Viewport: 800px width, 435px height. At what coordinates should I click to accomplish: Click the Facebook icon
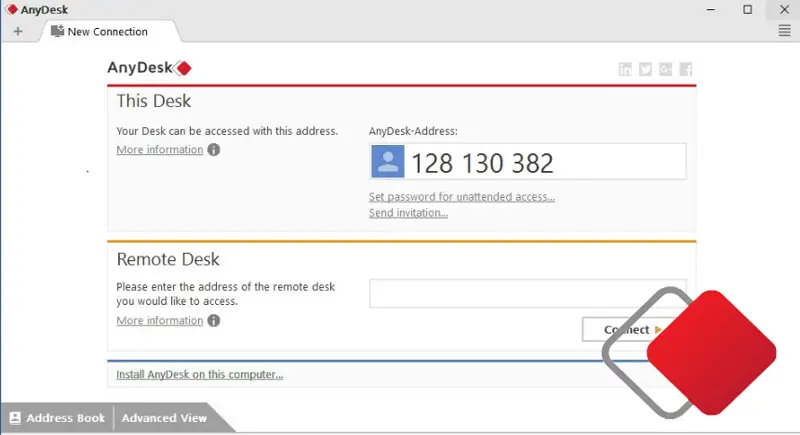686,69
